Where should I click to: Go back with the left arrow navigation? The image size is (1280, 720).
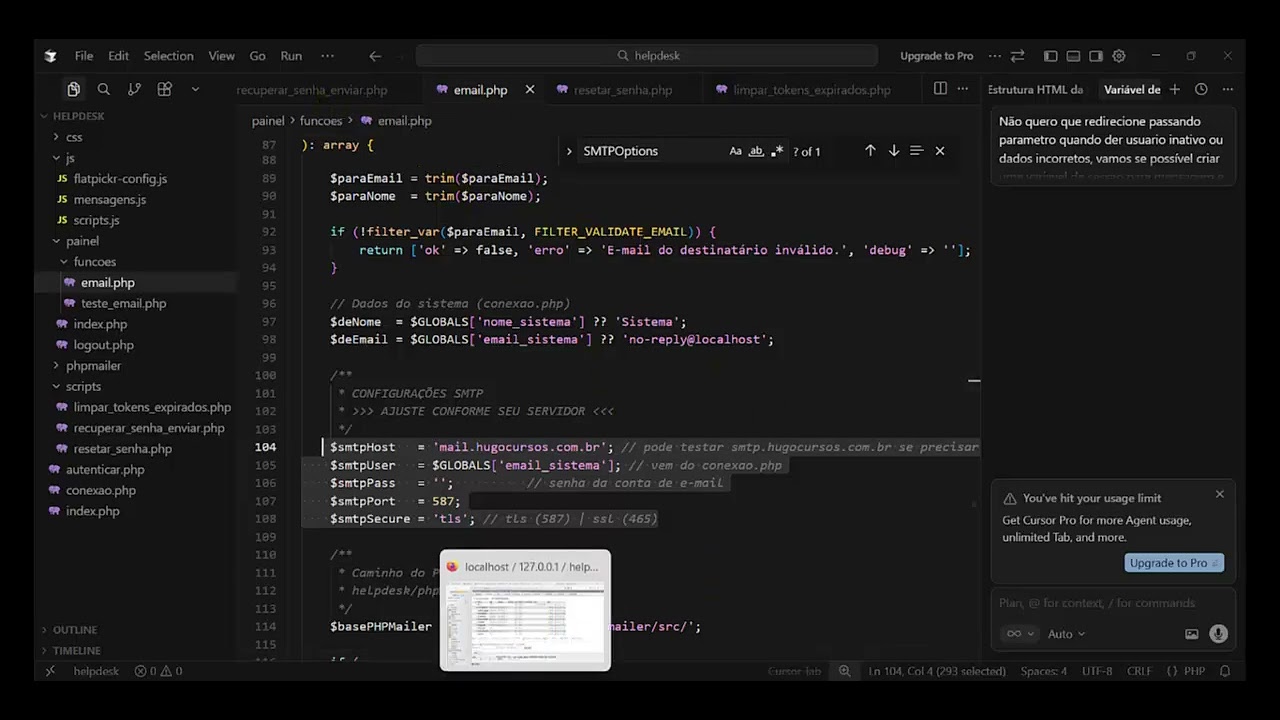point(375,56)
